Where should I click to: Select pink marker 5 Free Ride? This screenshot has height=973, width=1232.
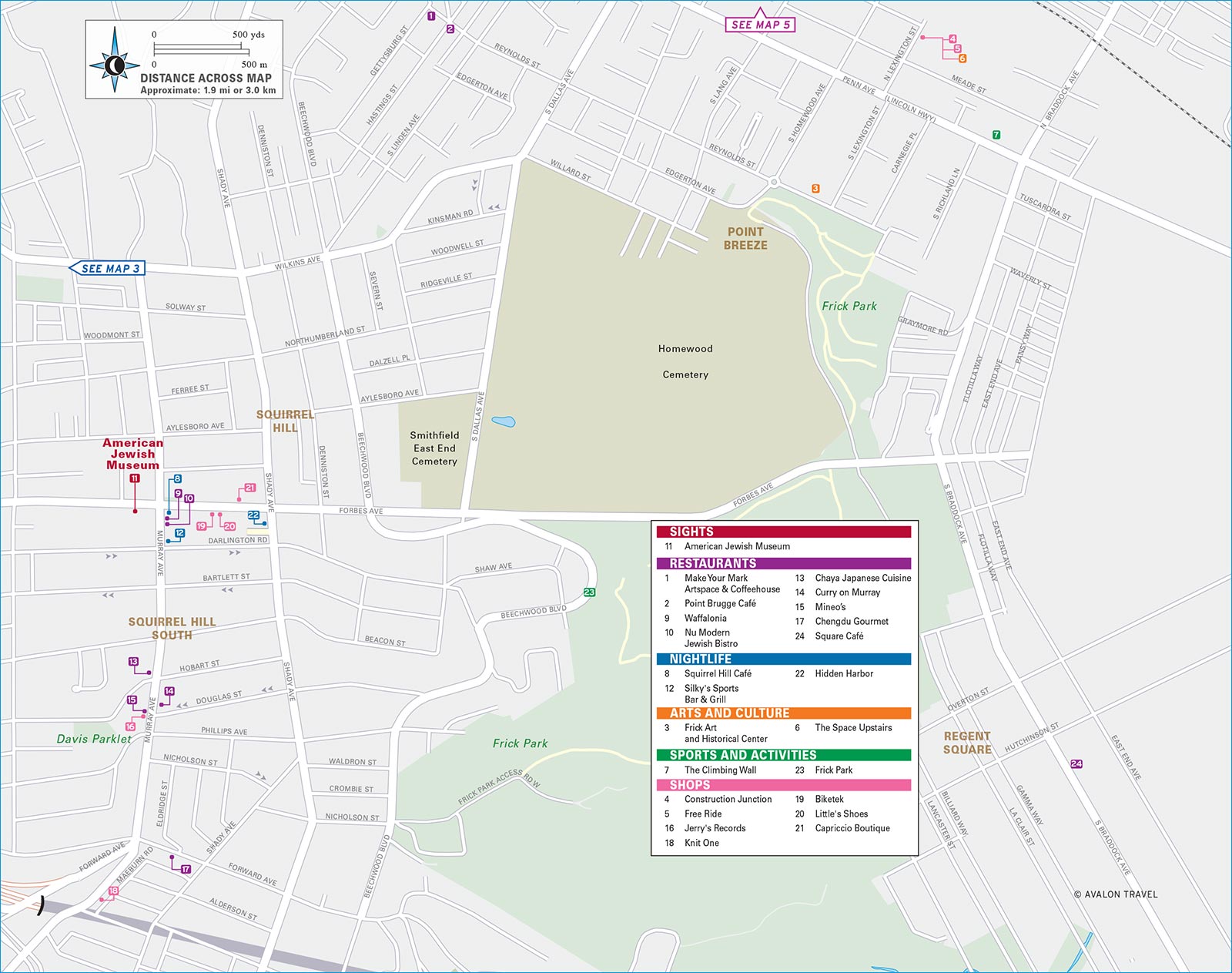(x=957, y=49)
